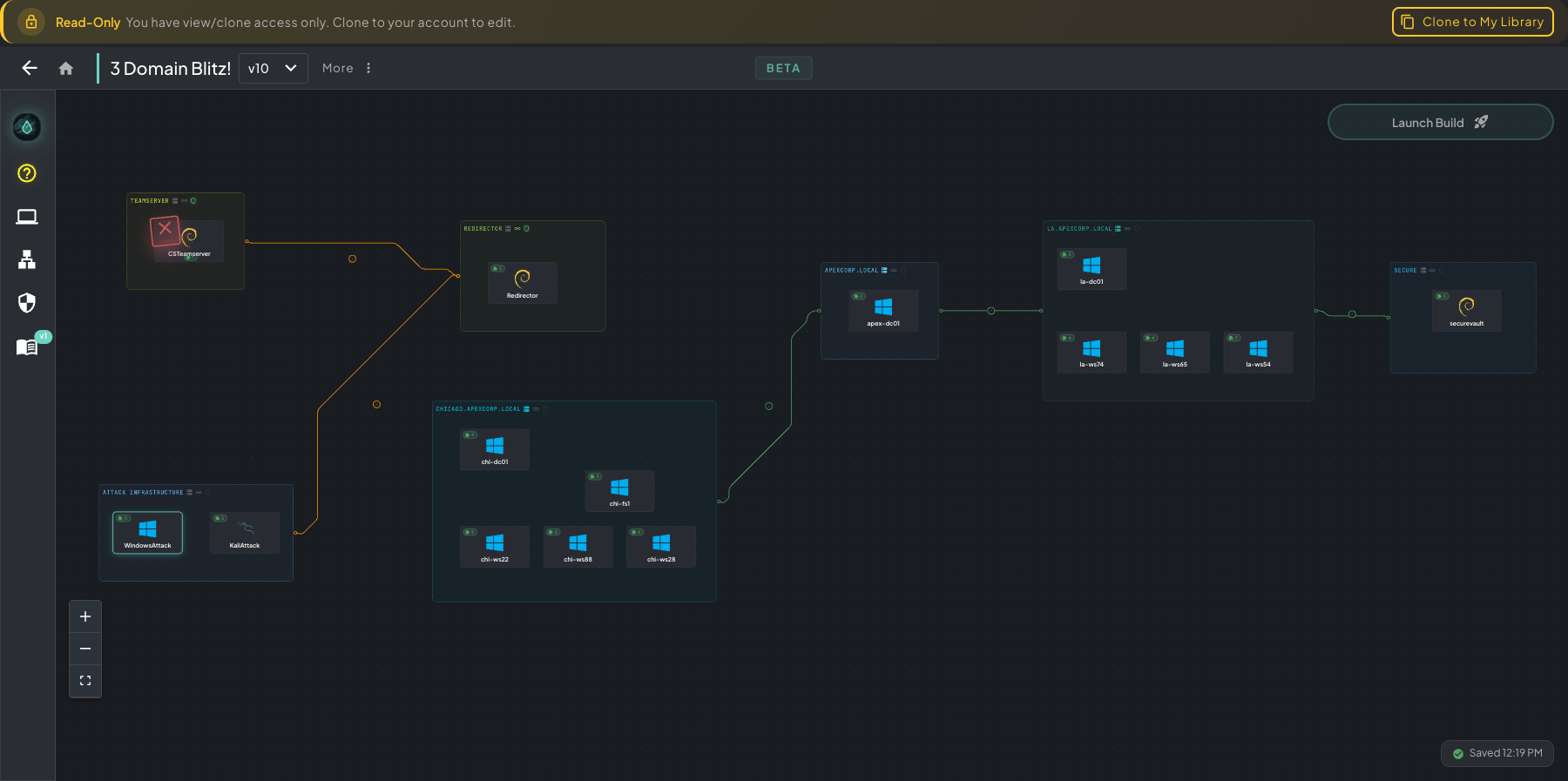Select the securevault machine
Viewport: 1568px width, 781px height.
[1467, 311]
